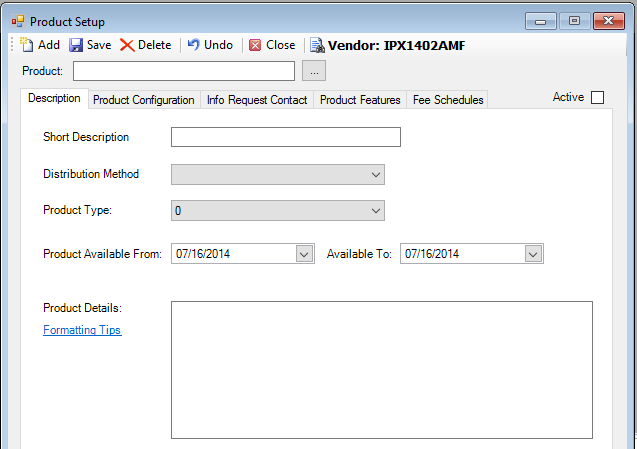Go to the Fee Schedules tab
This screenshot has width=637, height=449.
448,100
